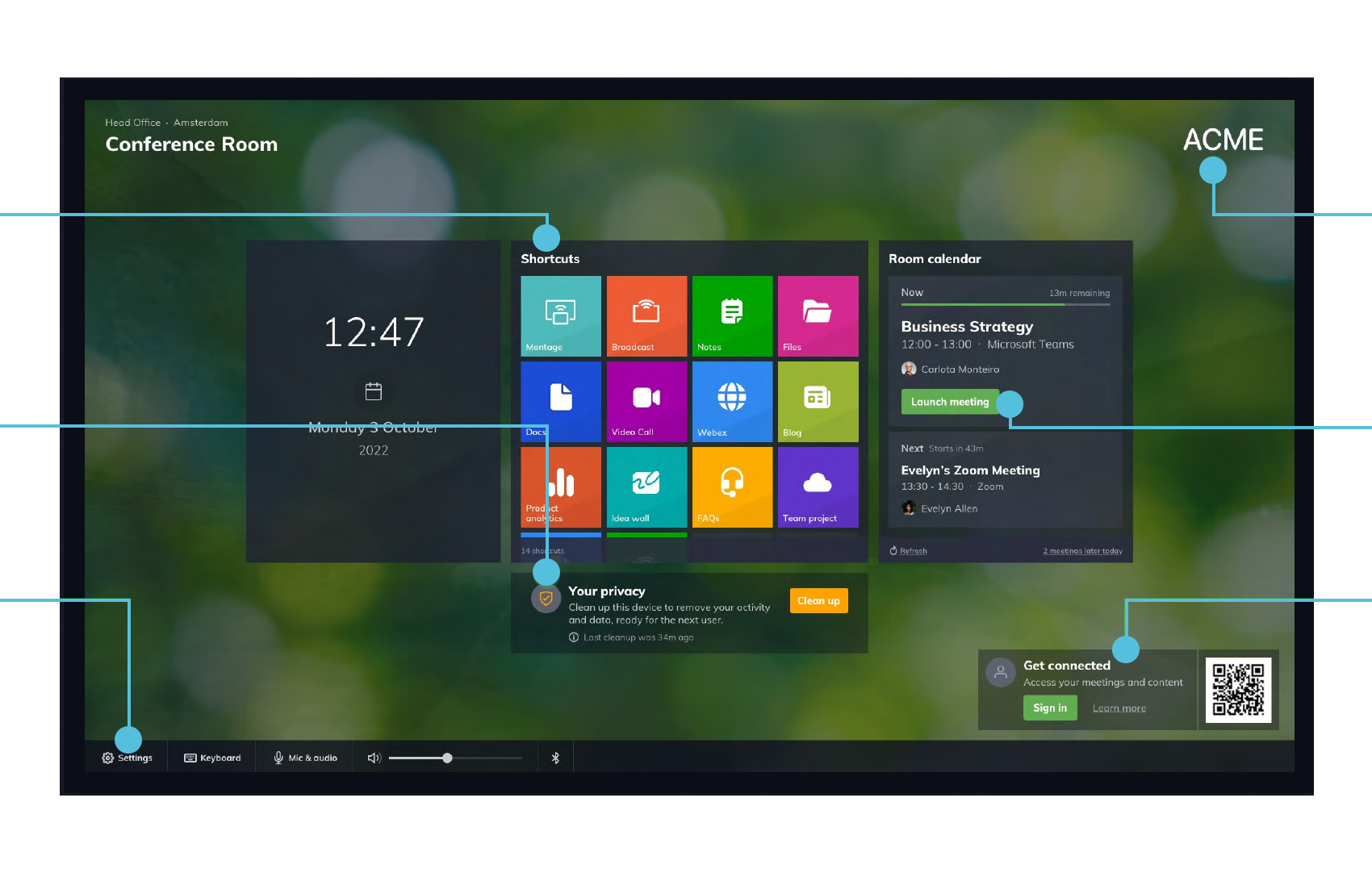Open the Team project shortcut

[x=818, y=487]
